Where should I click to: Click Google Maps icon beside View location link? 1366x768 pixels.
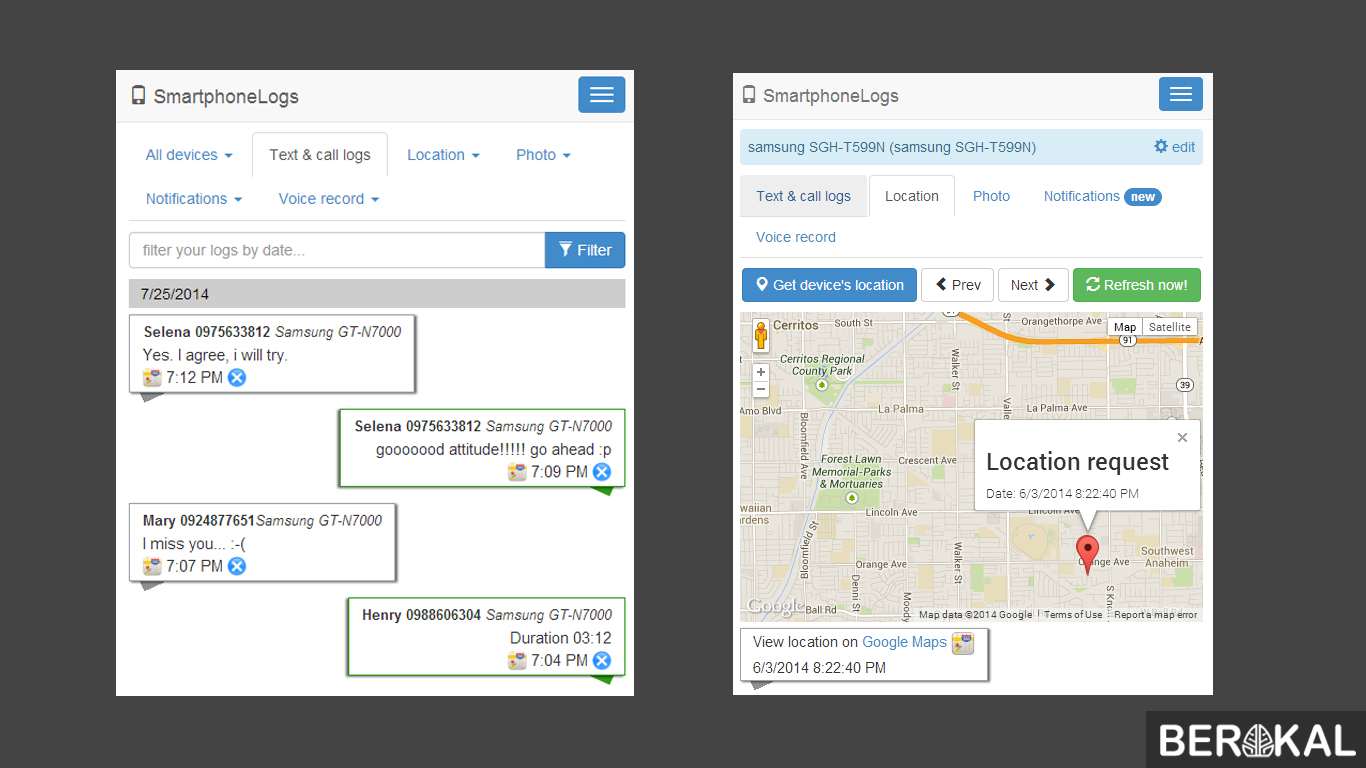[x=962, y=643]
